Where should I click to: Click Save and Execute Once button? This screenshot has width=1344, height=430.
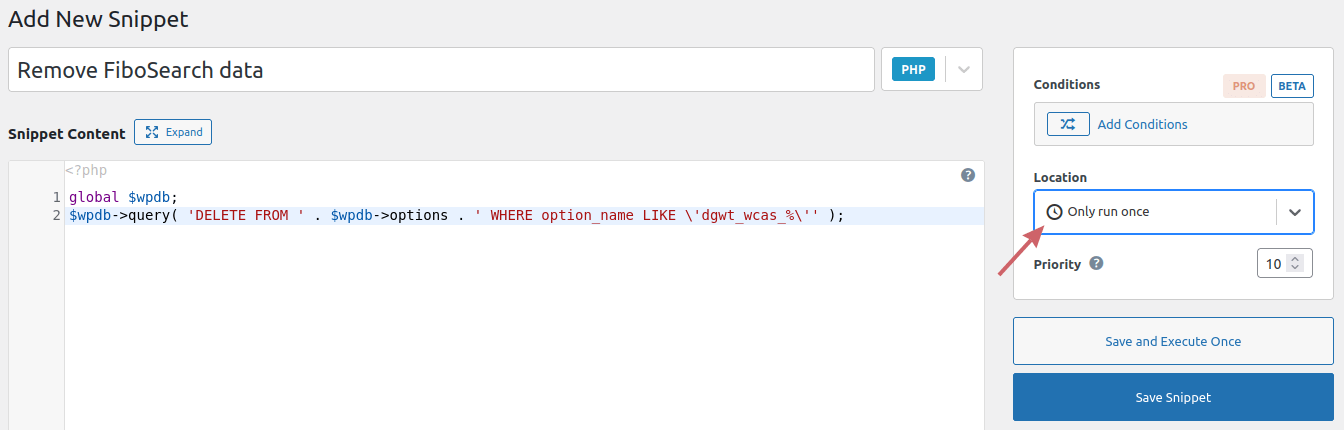(x=1173, y=341)
